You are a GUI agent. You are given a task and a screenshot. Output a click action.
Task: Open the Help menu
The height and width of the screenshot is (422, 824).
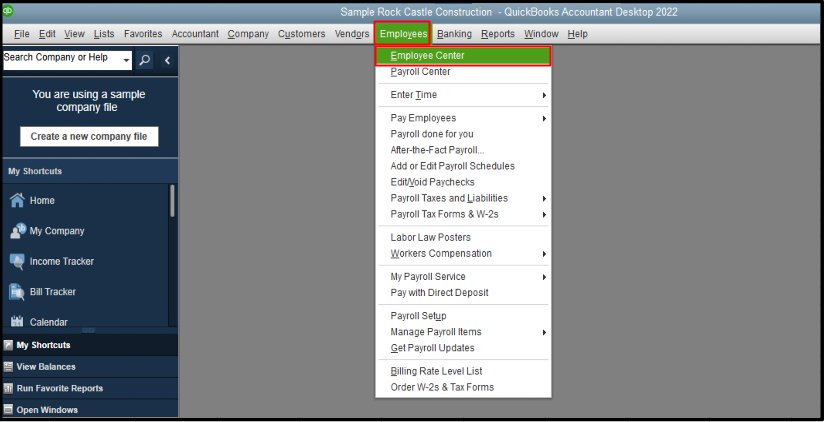tap(577, 34)
